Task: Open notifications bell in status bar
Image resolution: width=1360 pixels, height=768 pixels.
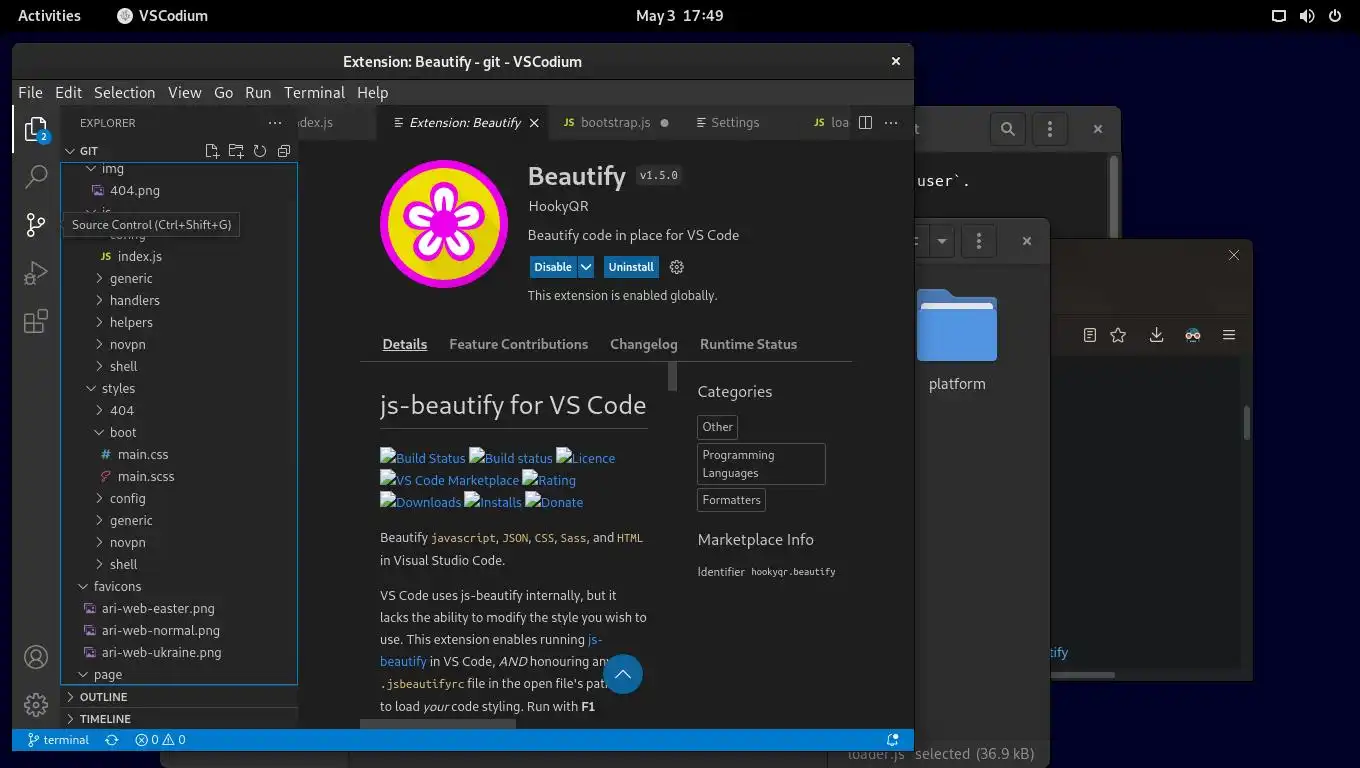Action: pyautogui.click(x=893, y=740)
